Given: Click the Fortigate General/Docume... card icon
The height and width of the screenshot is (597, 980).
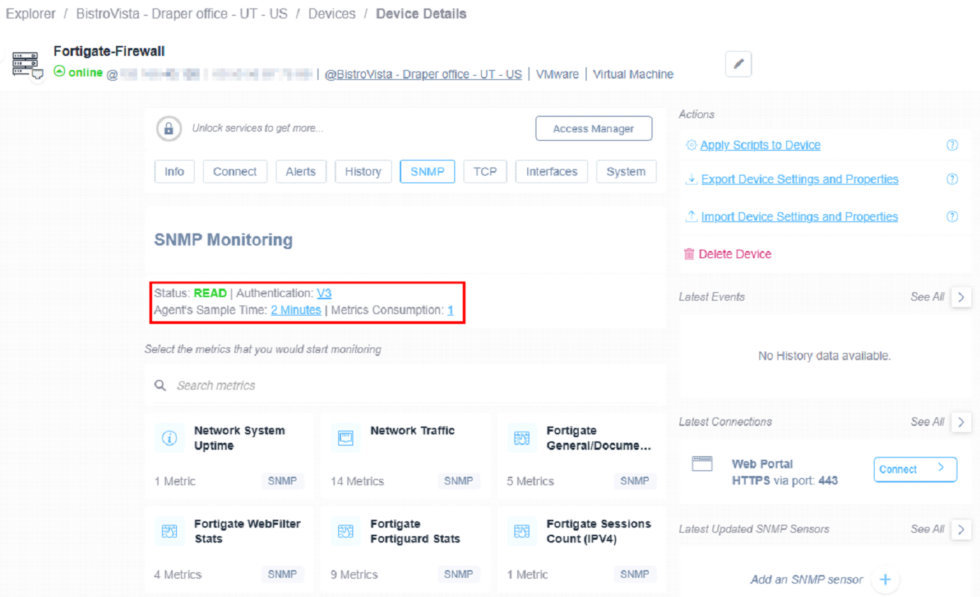Looking at the screenshot, I should click(522, 438).
